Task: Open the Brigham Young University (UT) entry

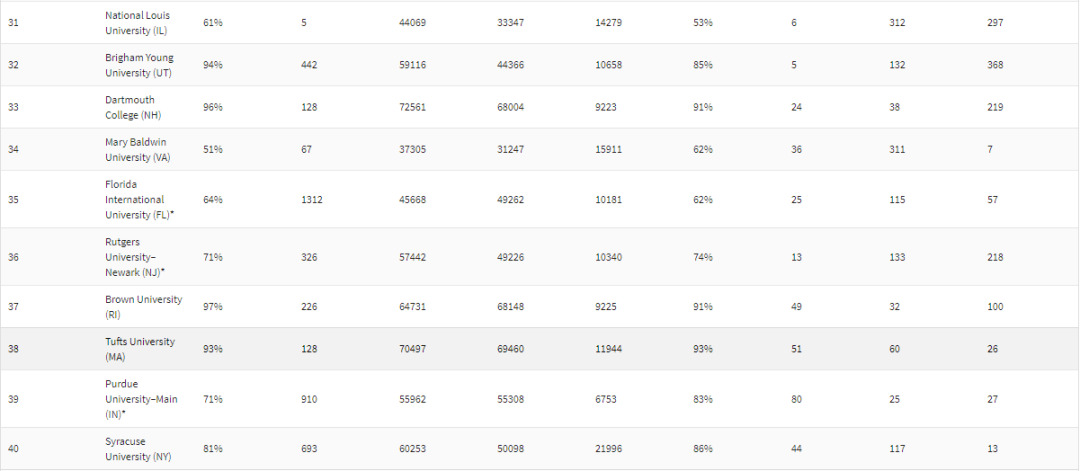Action: coord(139,65)
